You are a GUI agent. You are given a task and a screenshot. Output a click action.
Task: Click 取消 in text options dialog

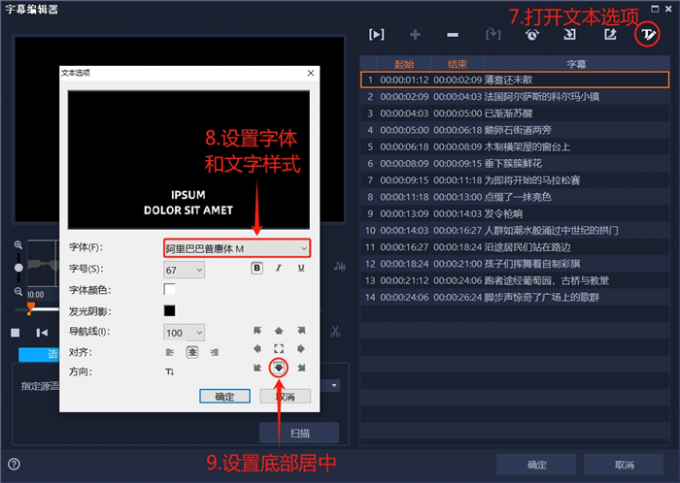point(285,396)
